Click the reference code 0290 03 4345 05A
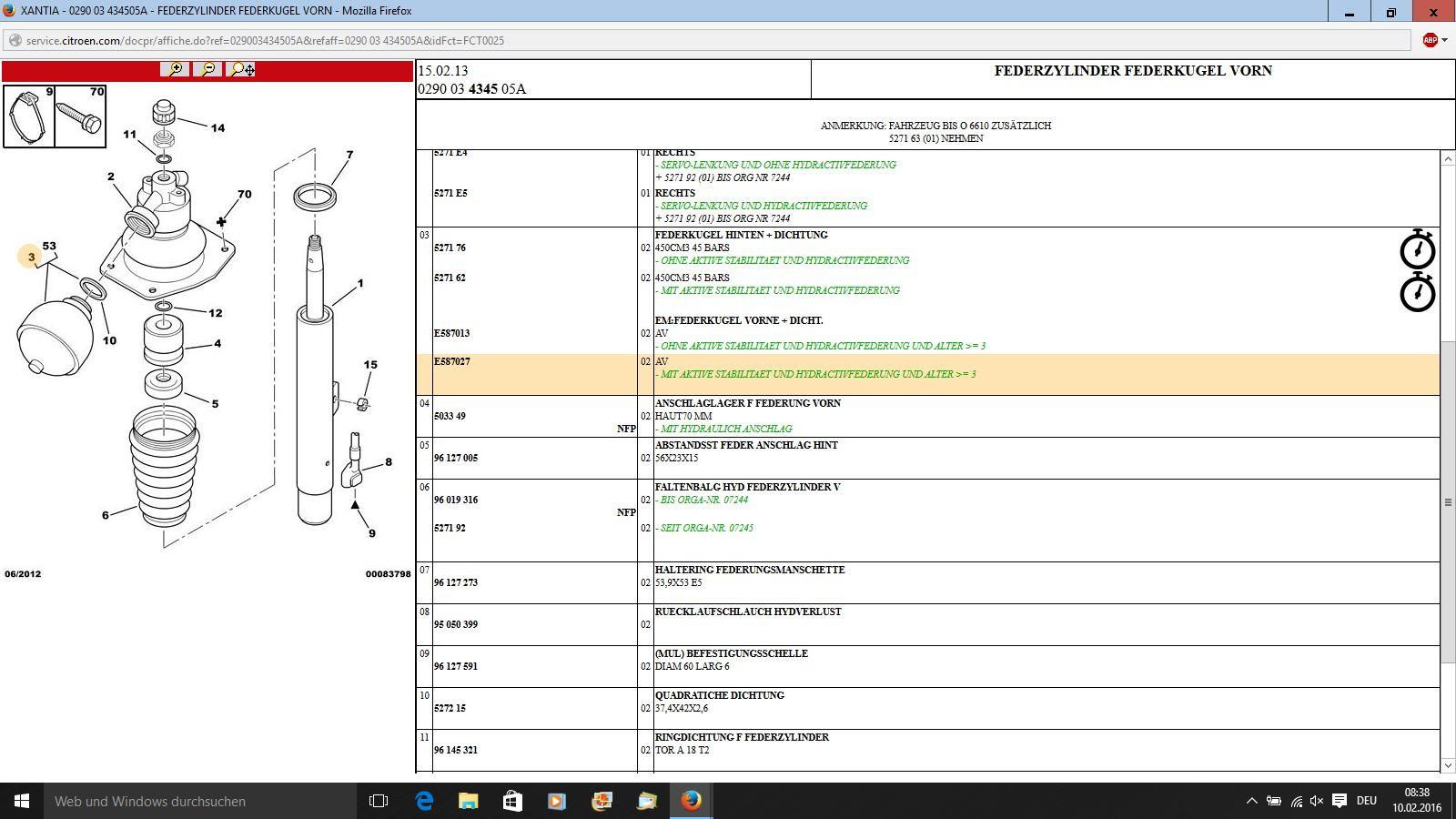Screen dimensions: 1456x819 click(471, 89)
